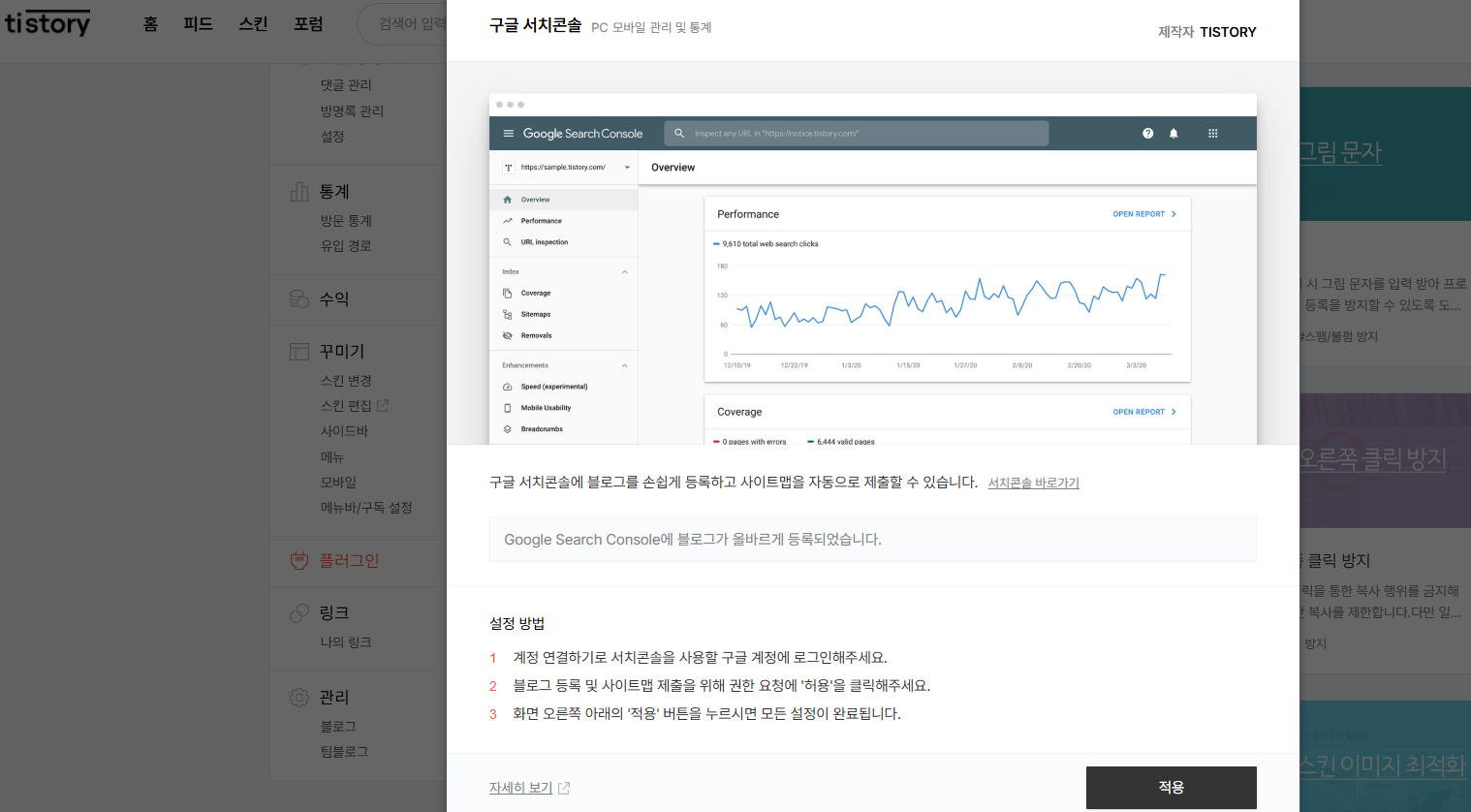Click the 플러그인 plug icon
This screenshot has height=812, width=1471.
tap(299, 560)
